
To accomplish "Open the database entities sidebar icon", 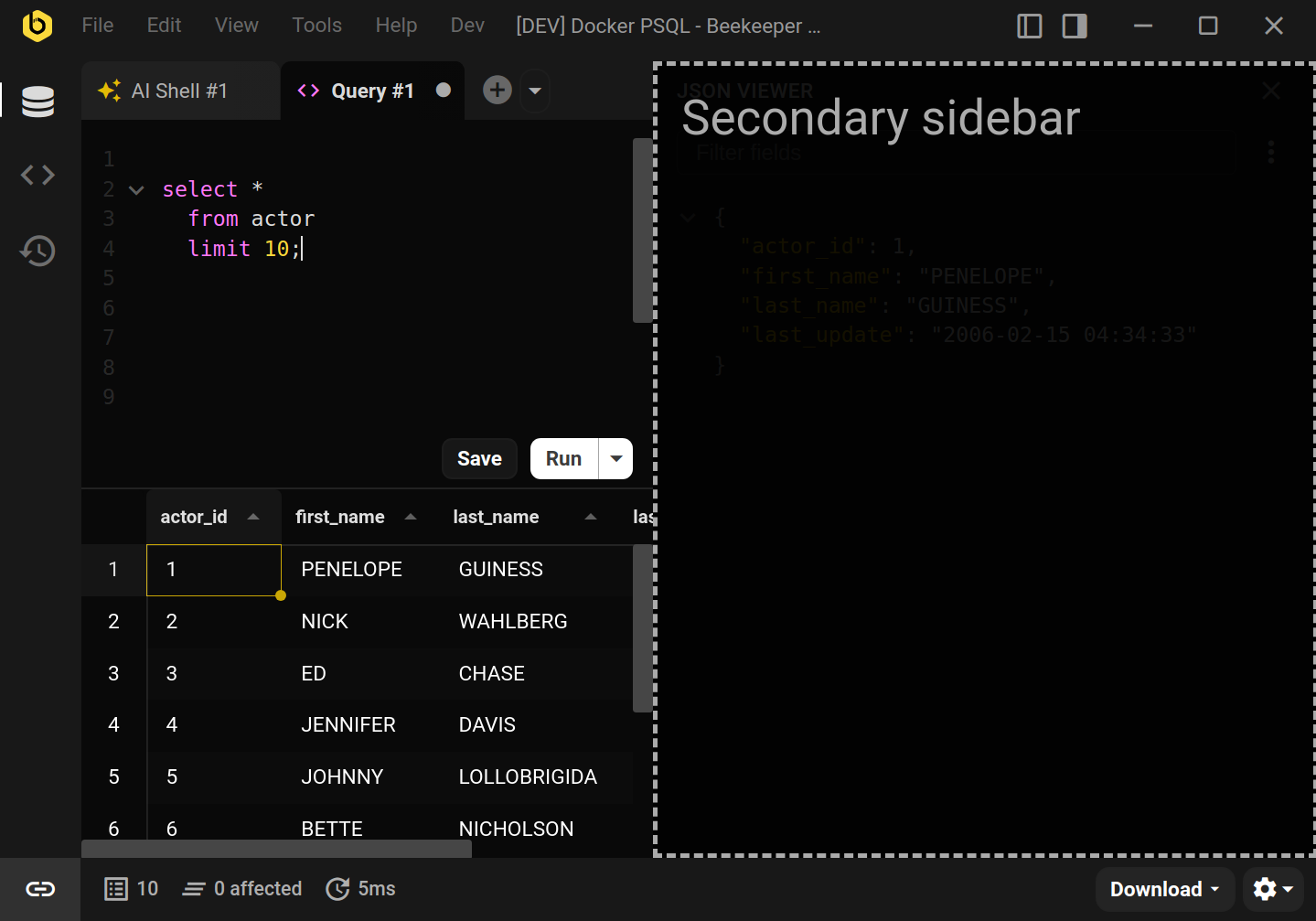I will click(x=38, y=101).
